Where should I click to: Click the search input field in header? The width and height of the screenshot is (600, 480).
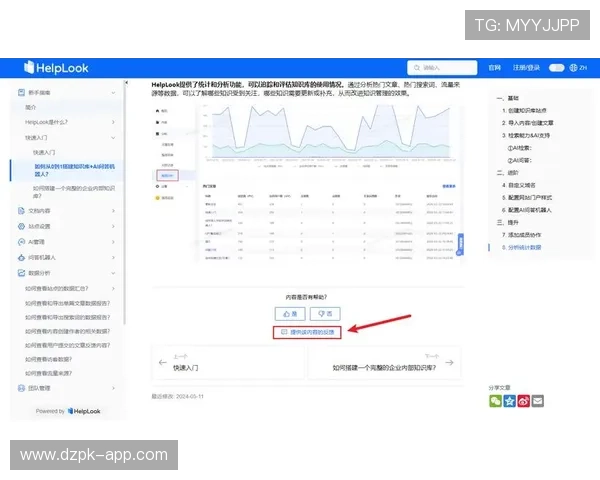pyautogui.click(x=442, y=68)
